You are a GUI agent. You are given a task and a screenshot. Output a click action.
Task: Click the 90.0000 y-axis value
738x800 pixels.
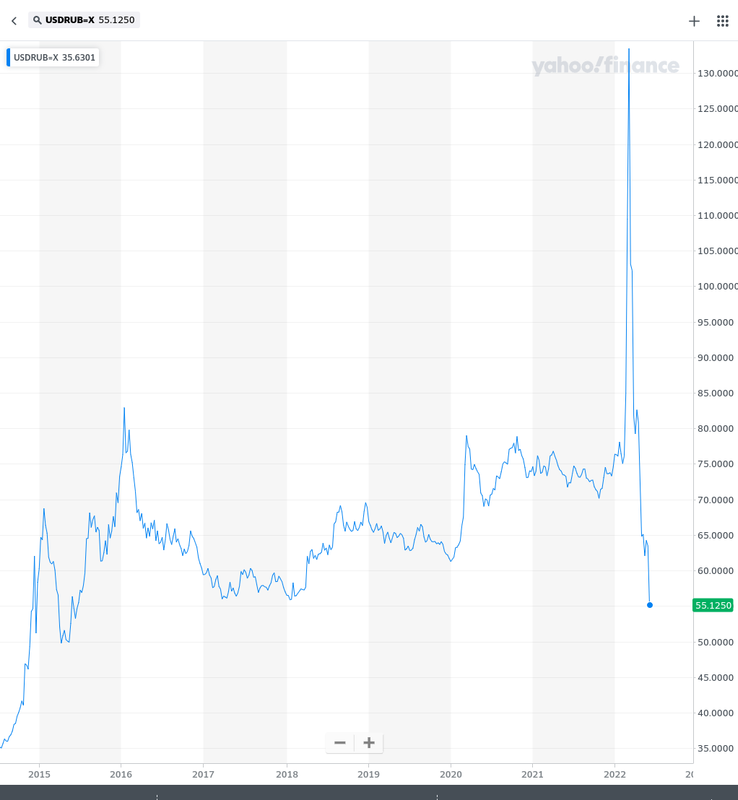click(716, 358)
